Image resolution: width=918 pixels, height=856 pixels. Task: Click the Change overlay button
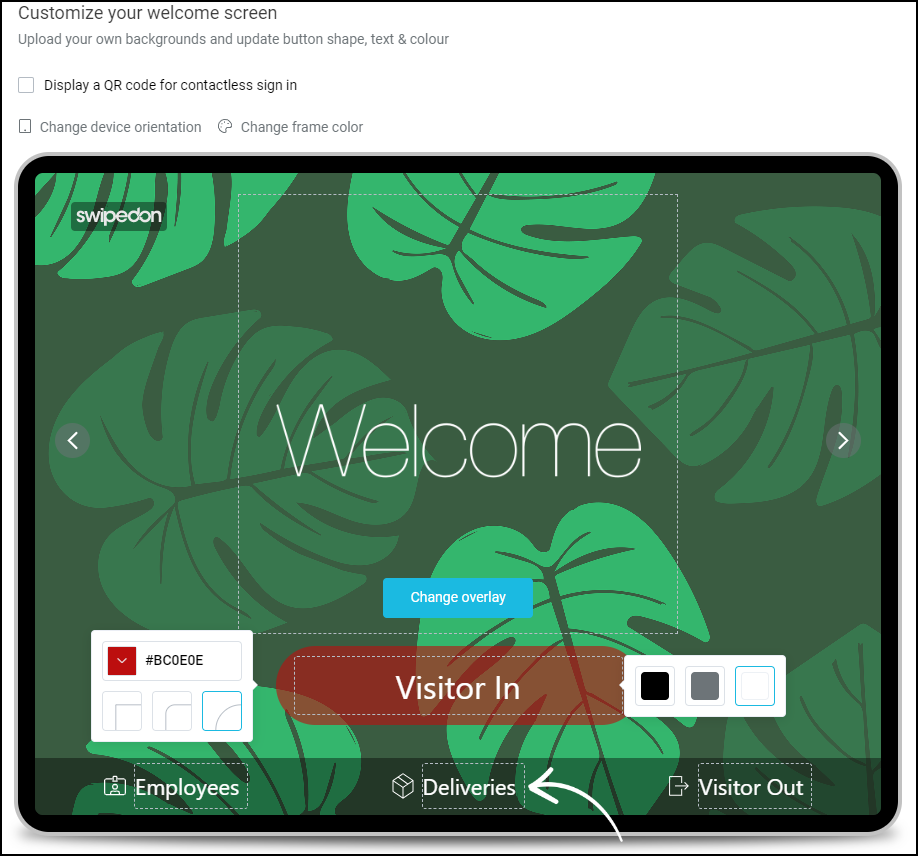[x=458, y=598]
